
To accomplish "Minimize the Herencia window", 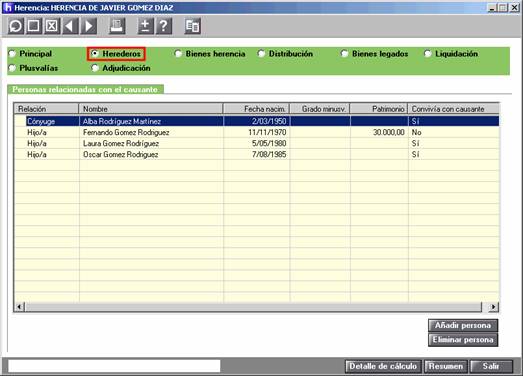I will 492,7.
